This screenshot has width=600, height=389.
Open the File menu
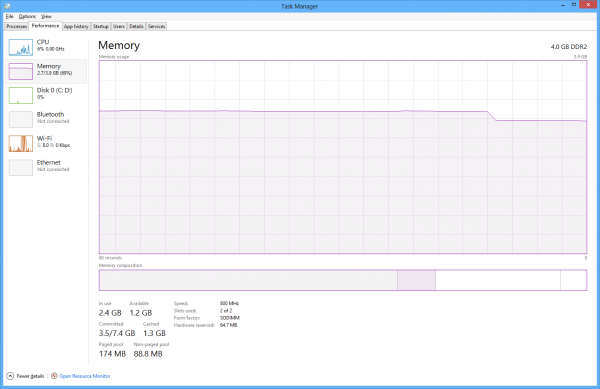click(10, 16)
